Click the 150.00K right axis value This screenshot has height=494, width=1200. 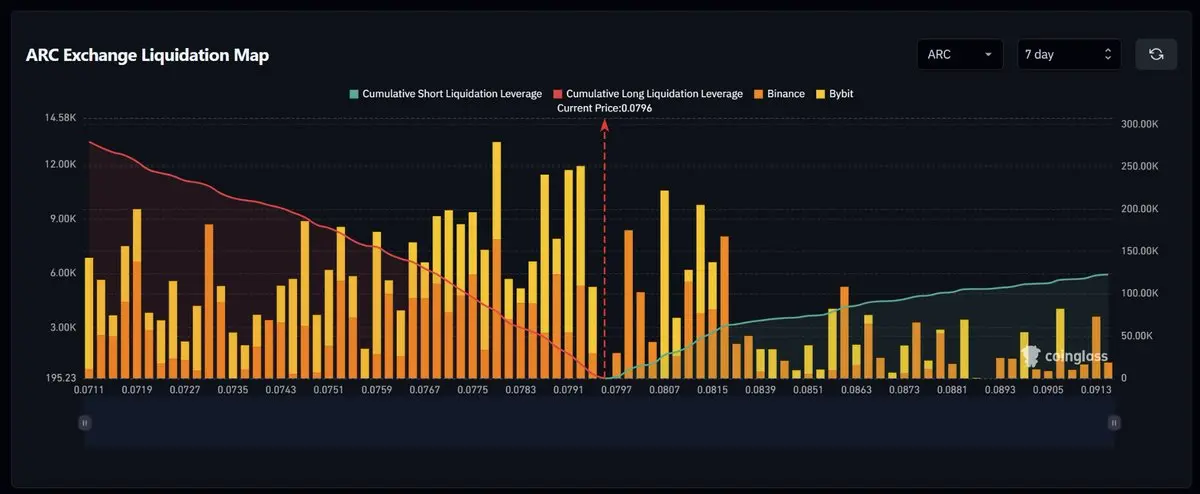[1139, 251]
